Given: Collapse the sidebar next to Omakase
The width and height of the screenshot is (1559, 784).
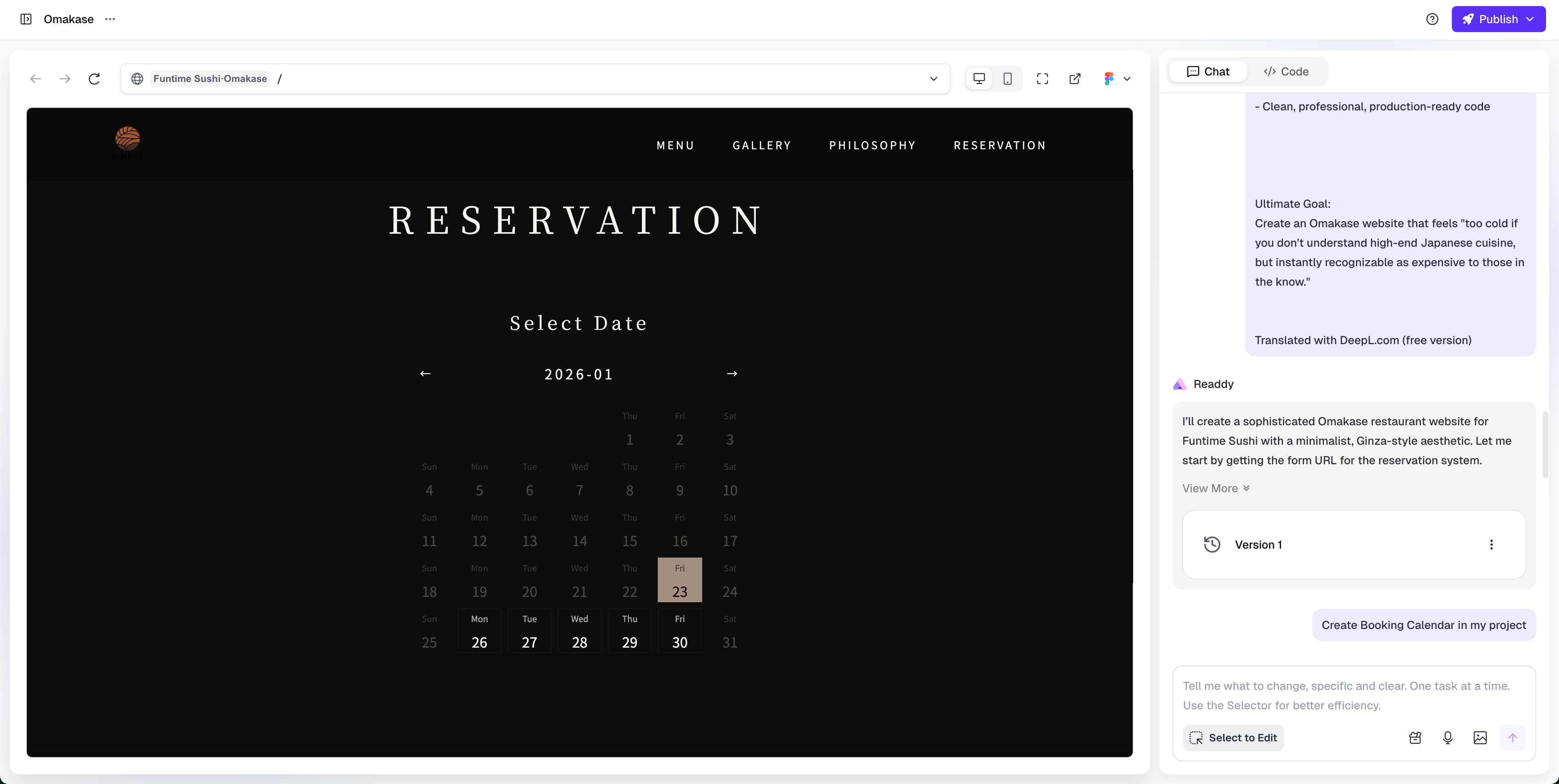Looking at the screenshot, I should (x=26, y=19).
